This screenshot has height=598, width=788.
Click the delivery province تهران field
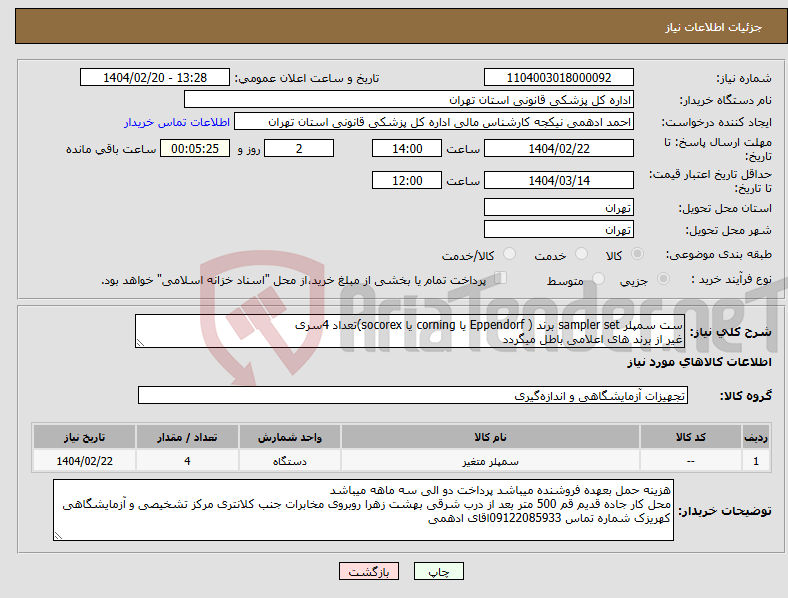(559, 208)
